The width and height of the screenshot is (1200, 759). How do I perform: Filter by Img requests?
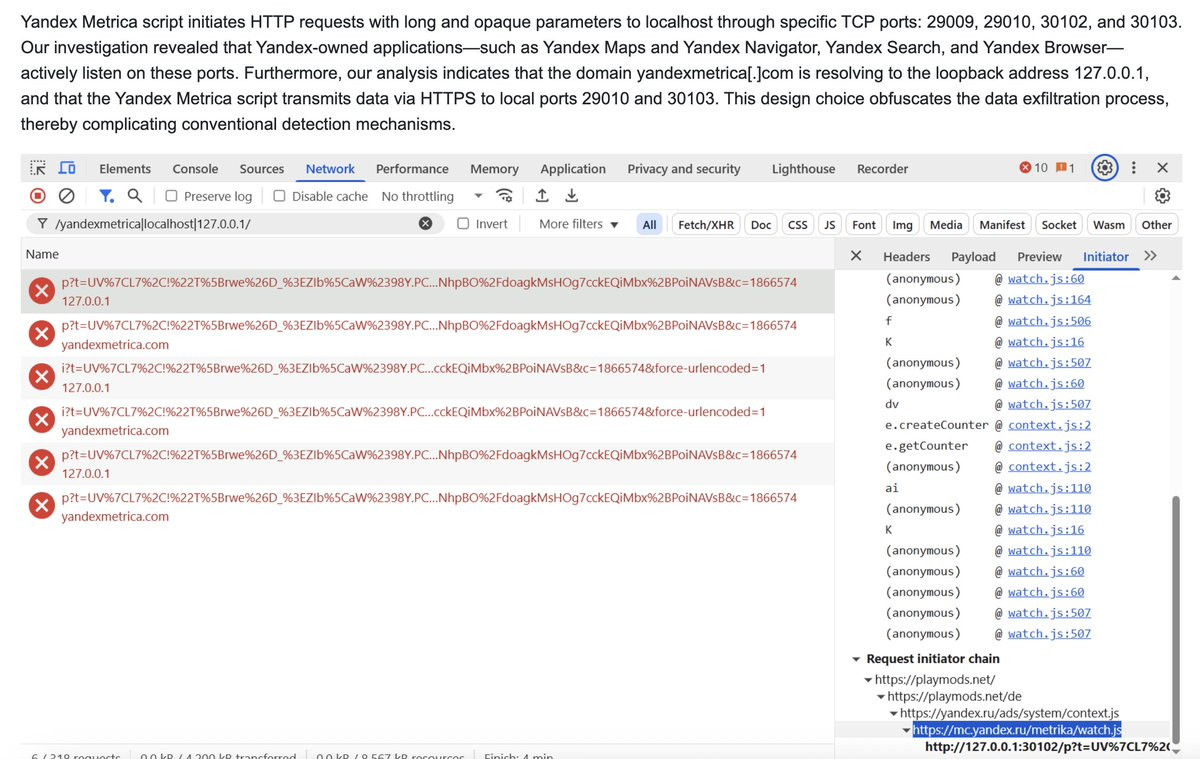click(x=903, y=225)
